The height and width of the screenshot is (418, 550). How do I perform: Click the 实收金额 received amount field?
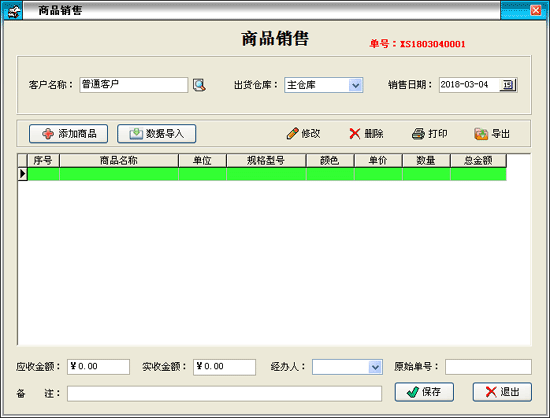[x=224, y=367]
